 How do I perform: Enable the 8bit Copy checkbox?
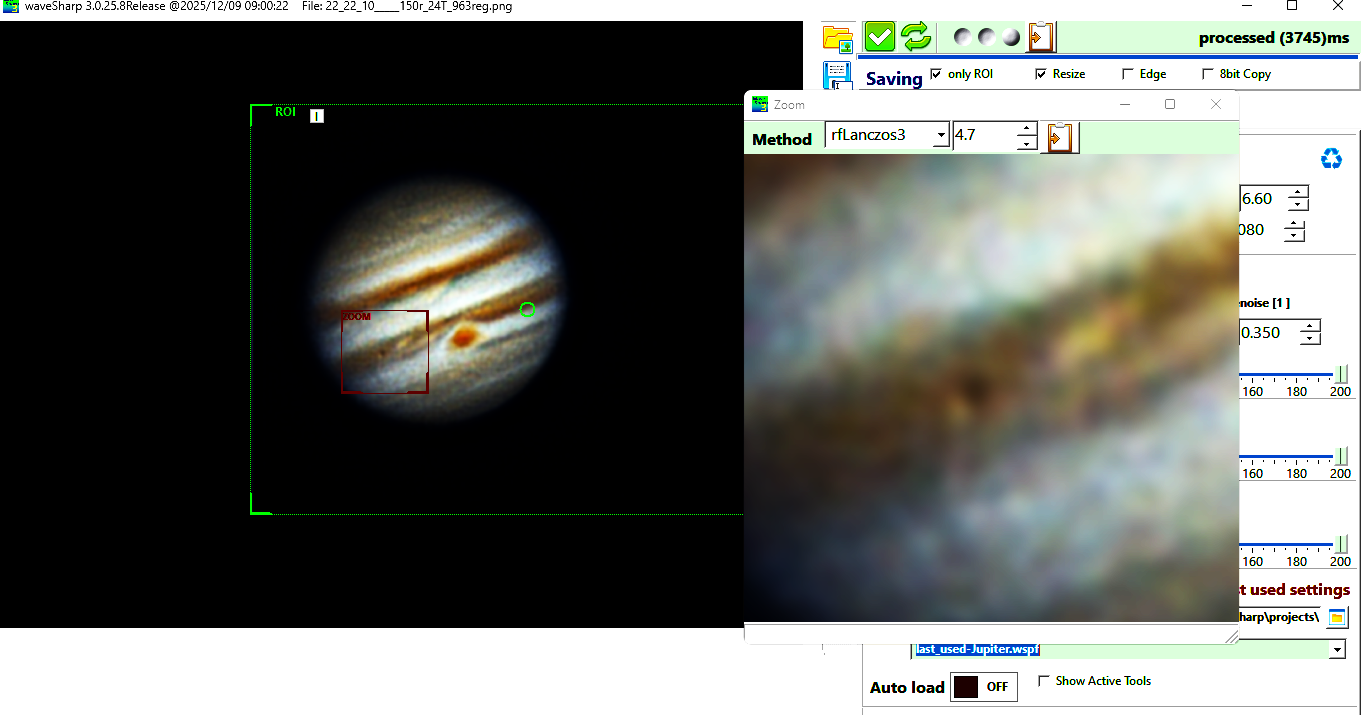coord(1208,74)
